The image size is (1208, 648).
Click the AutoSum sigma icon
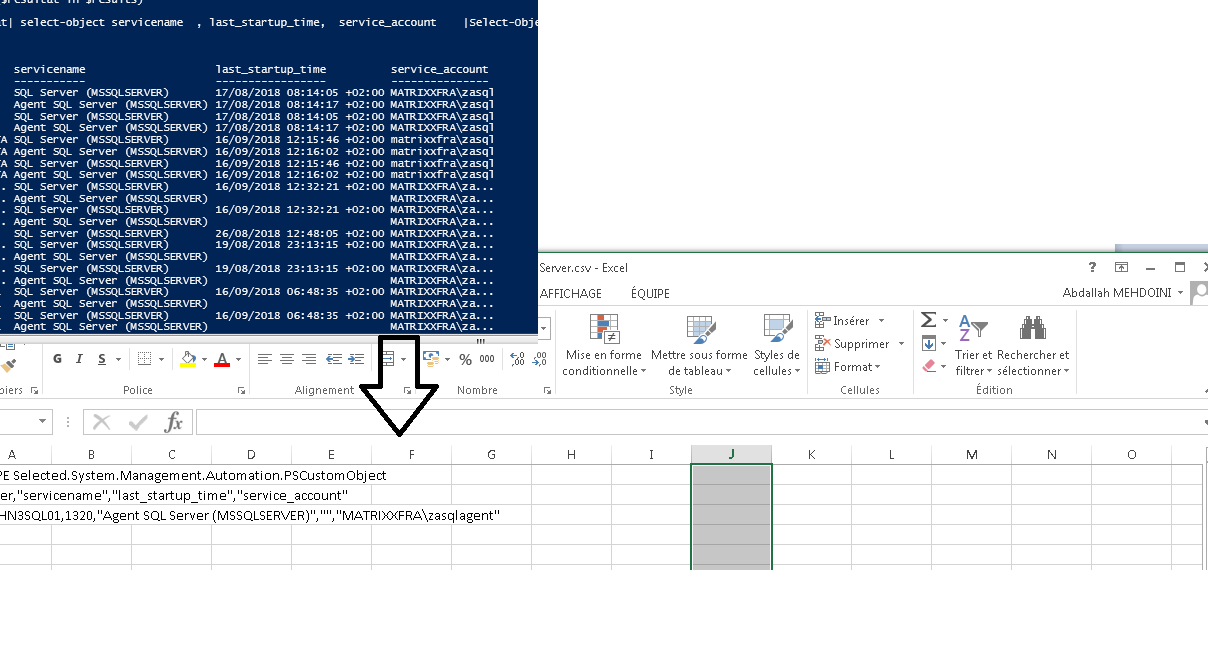click(x=929, y=320)
